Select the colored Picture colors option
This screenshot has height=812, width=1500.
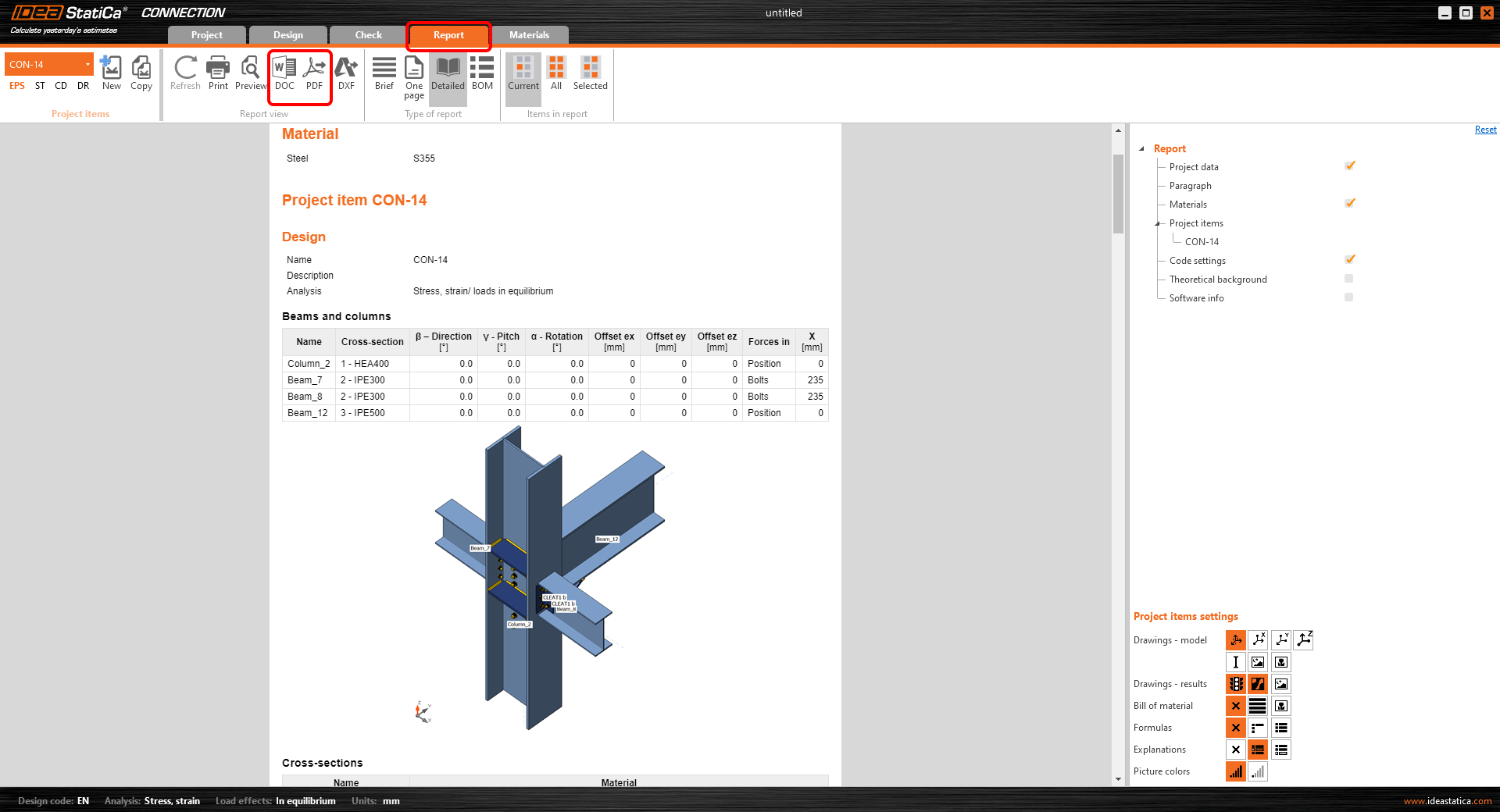tap(1235, 771)
